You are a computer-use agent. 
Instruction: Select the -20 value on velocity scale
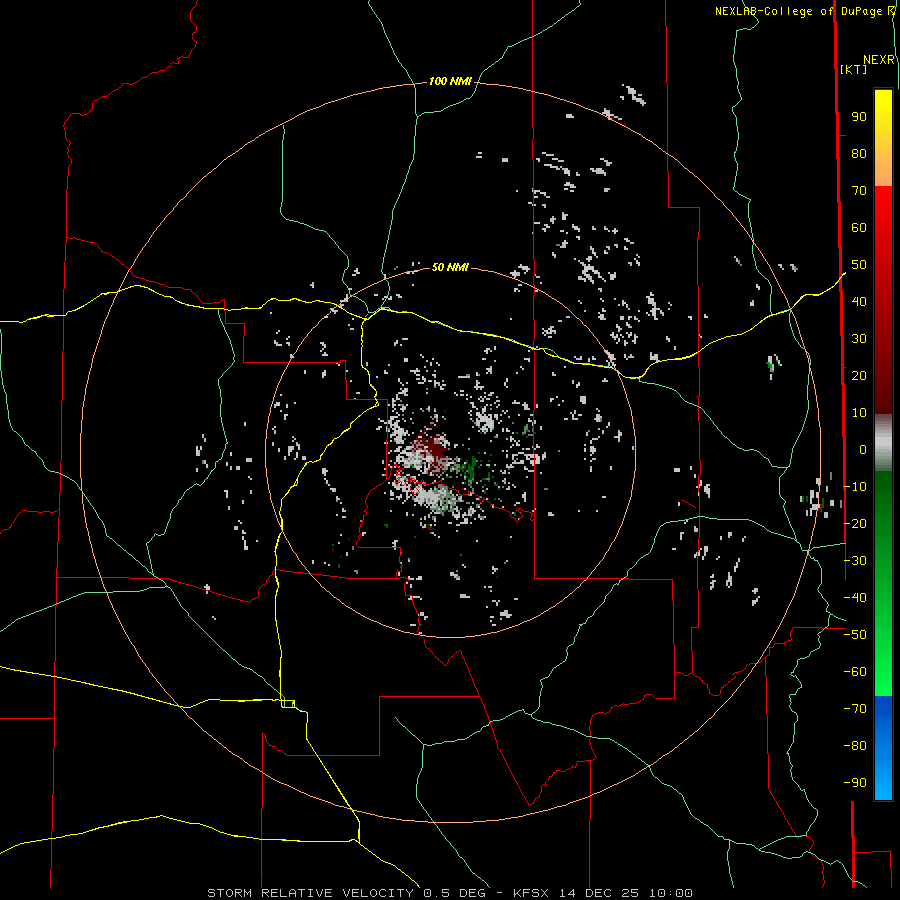(x=855, y=523)
